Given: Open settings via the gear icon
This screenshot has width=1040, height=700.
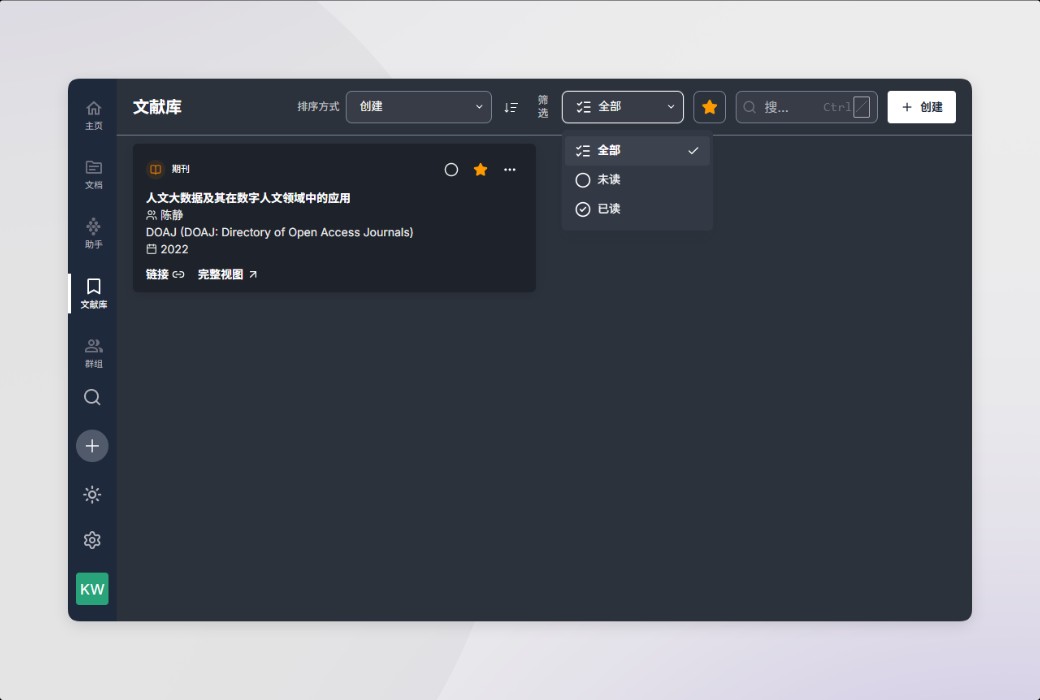Looking at the screenshot, I should (92, 540).
